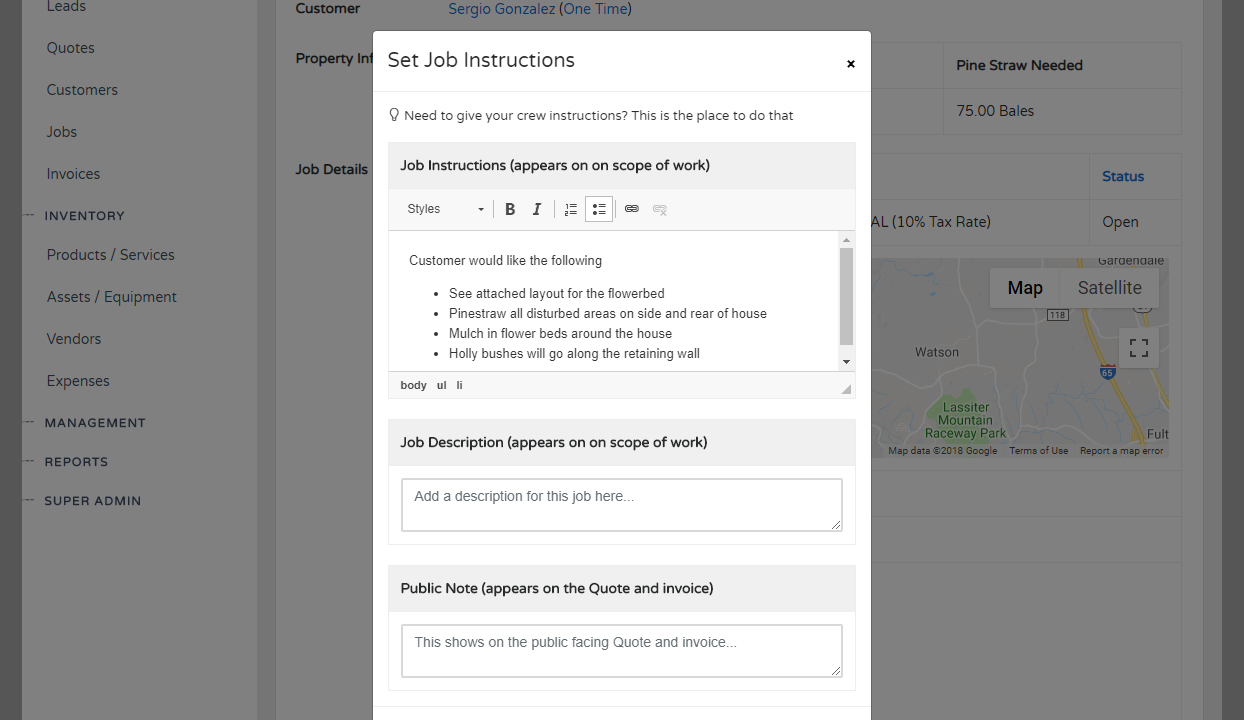Switch to the Map view tab

click(1025, 288)
